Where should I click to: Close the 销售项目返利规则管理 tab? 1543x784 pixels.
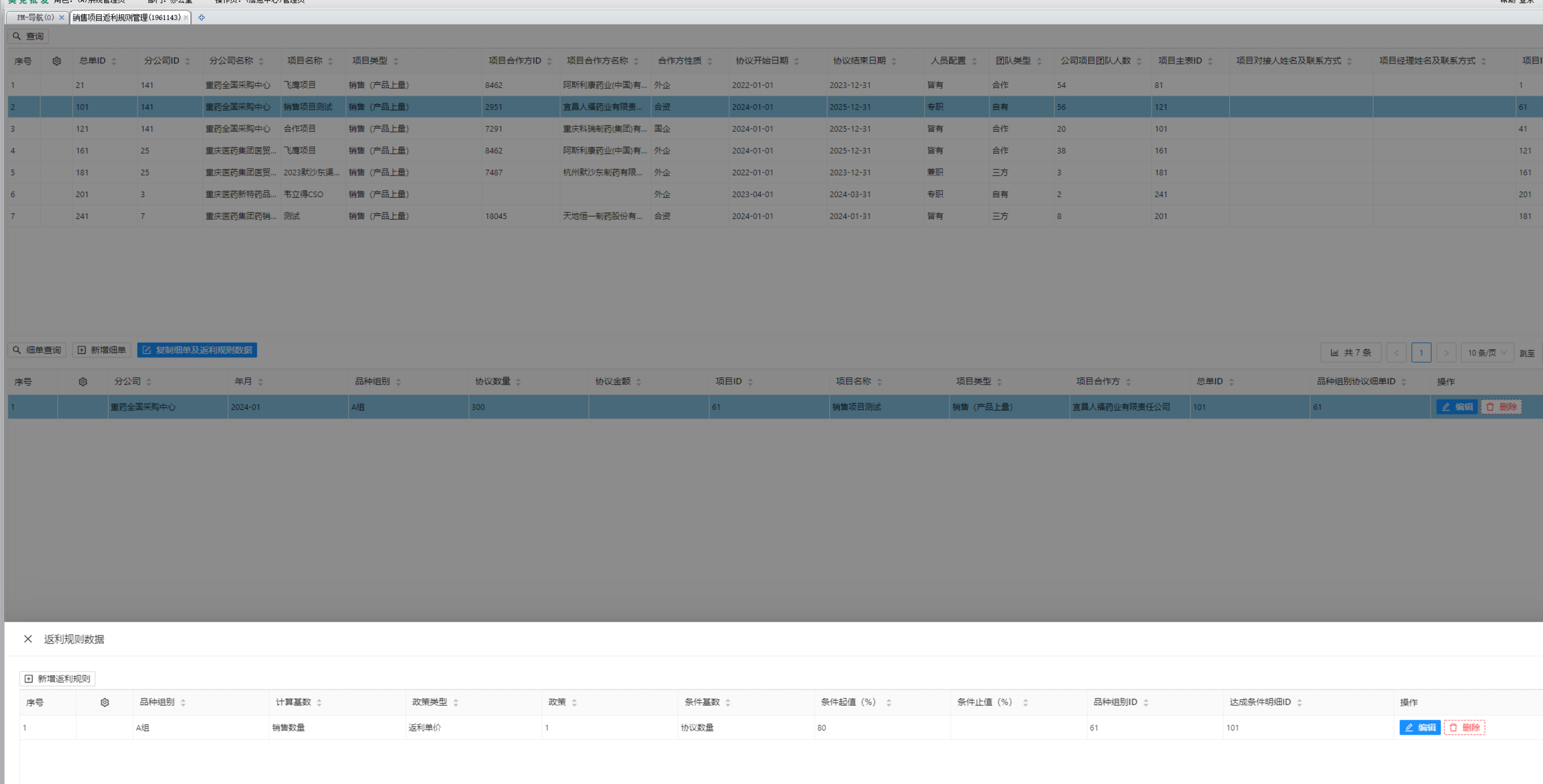(x=186, y=17)
